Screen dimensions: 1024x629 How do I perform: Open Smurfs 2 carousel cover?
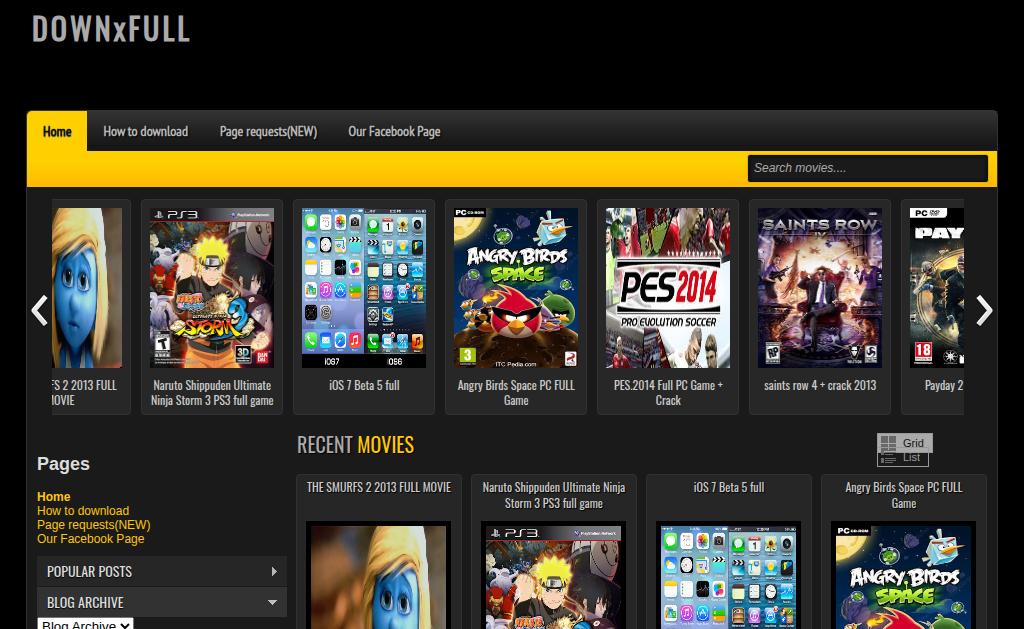[x=87, y=288]
